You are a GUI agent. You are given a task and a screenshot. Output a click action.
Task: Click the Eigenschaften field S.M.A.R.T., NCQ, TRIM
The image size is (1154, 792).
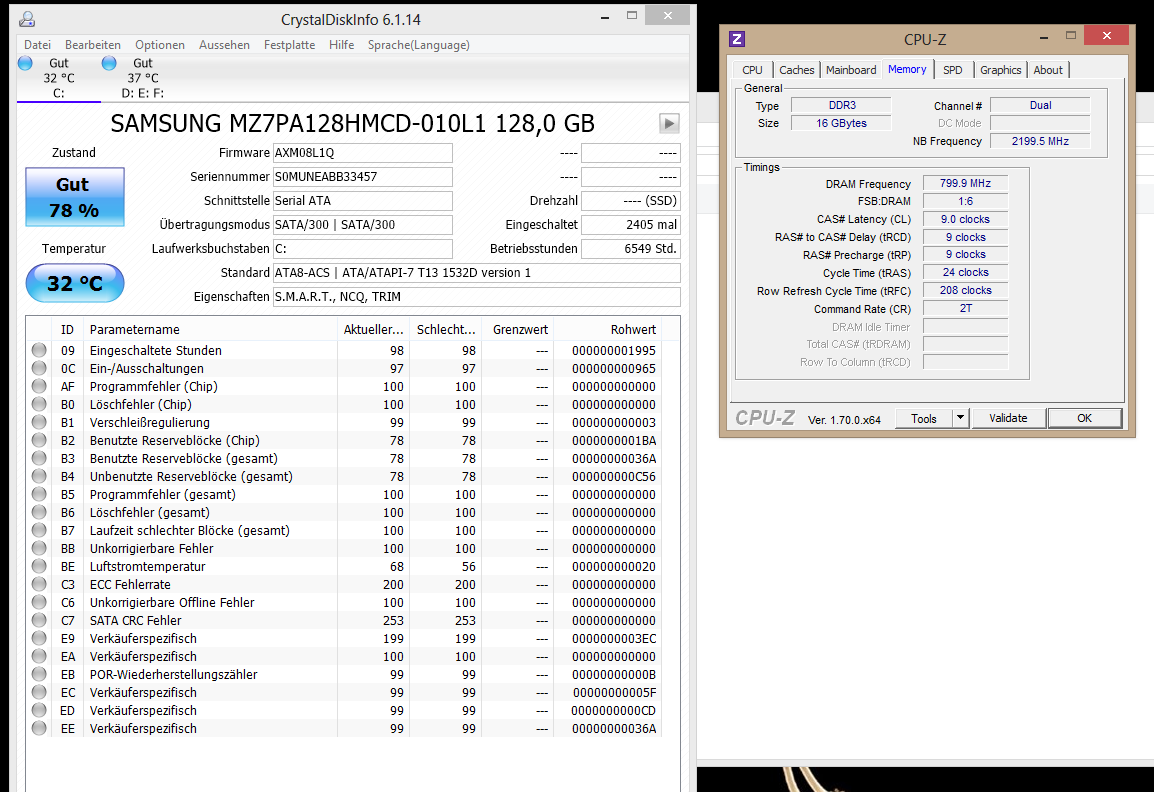click(476, 297)
